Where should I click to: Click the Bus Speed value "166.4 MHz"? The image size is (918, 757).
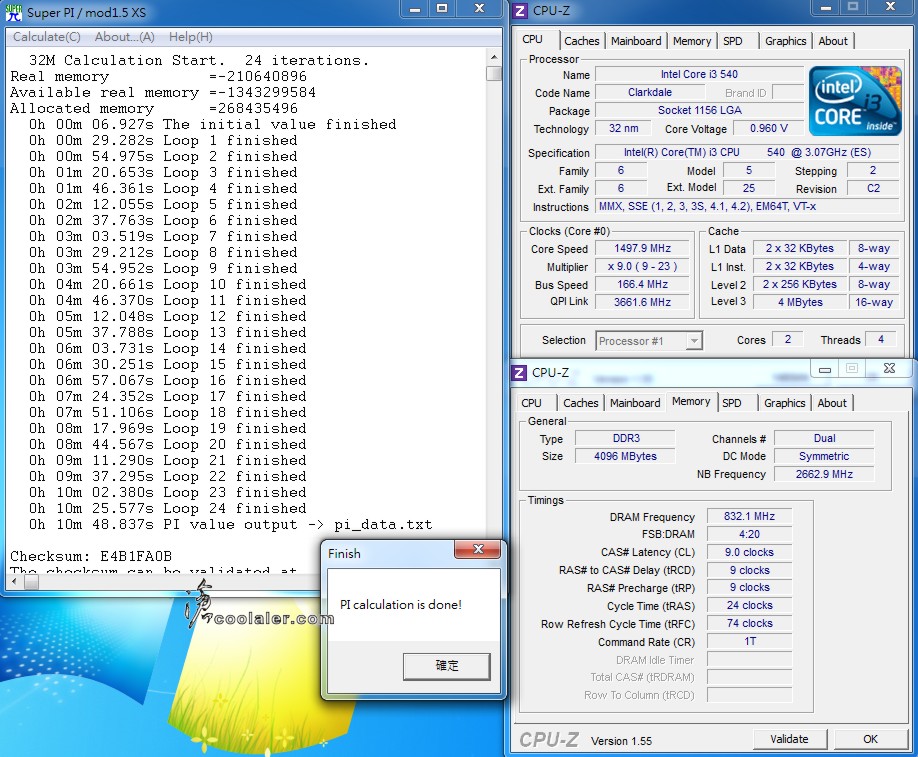pos(642,284)
